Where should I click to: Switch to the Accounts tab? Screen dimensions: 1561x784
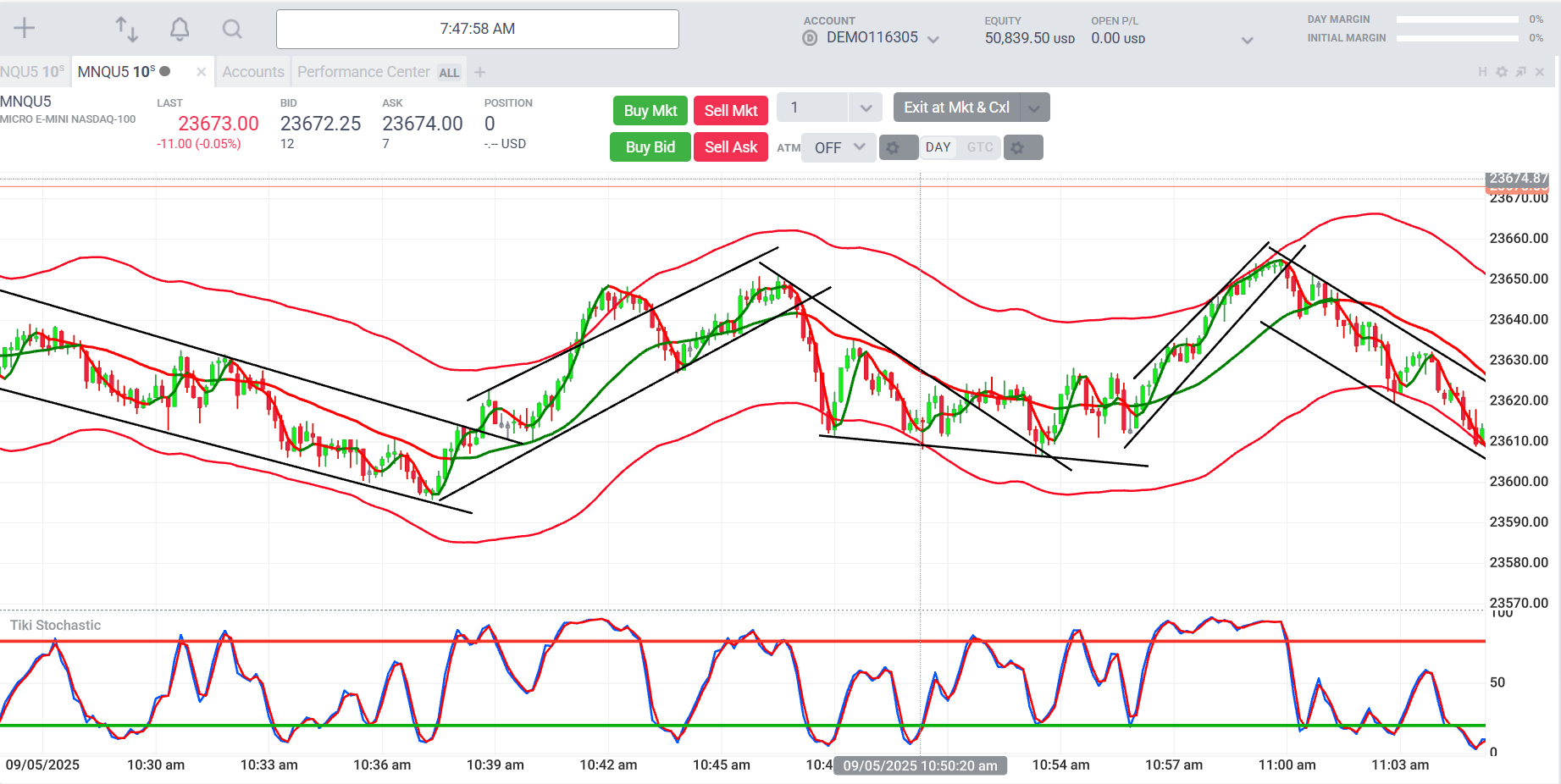[253, 72]
